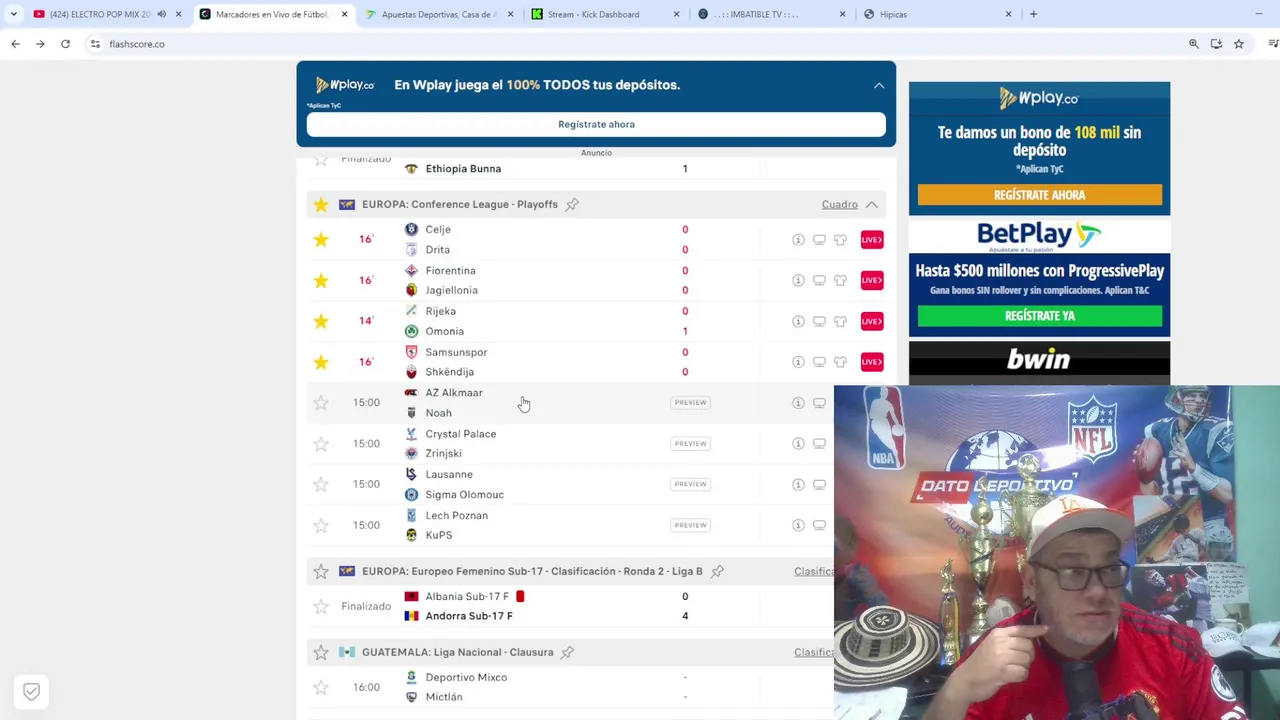This screenshot has height=720, width=1280.
Task: Pin the Guatemala Liga Nacional Clausura league
Action: coord(567,653)
